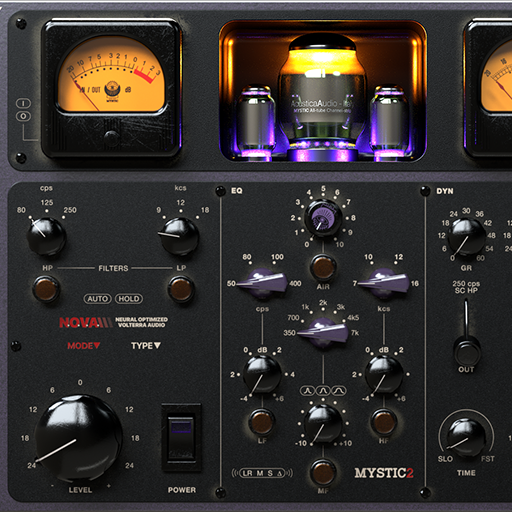Toggle the HP filter button
512x512 pixels.
(x=46, y=289)
